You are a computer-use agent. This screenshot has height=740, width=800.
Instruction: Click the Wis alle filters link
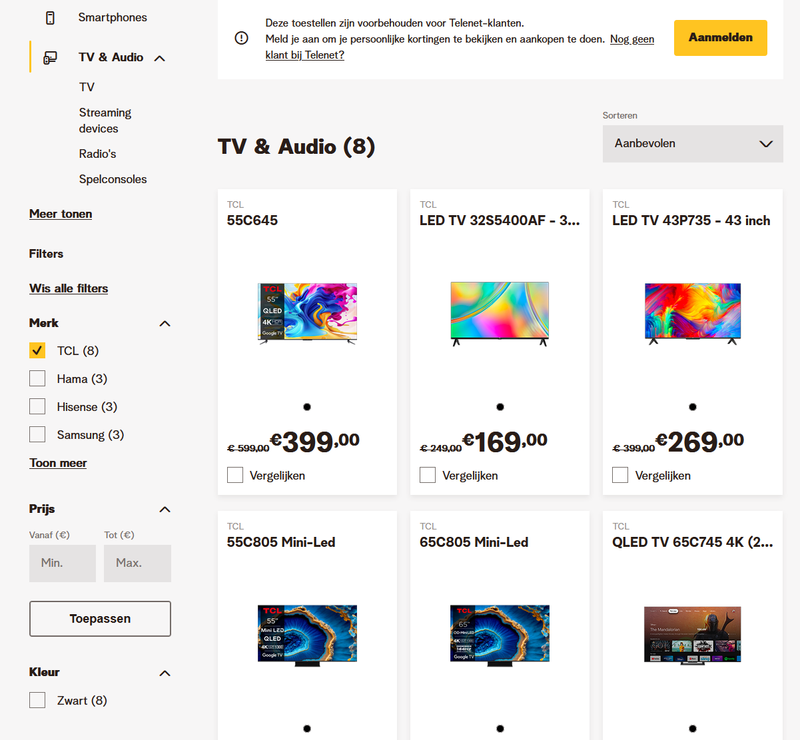[68, 289]
